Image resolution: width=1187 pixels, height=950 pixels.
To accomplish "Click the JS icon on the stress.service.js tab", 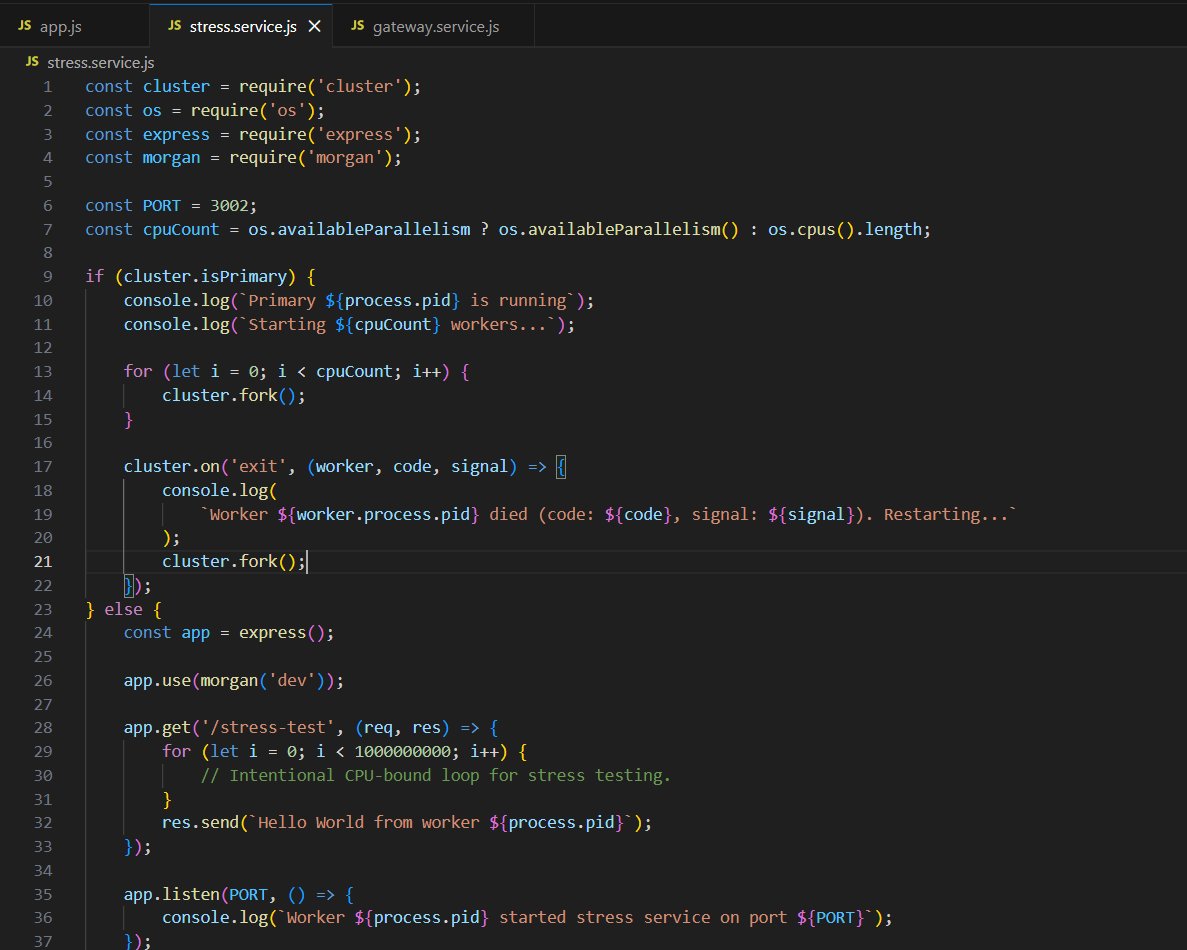I will coord(174,26).
